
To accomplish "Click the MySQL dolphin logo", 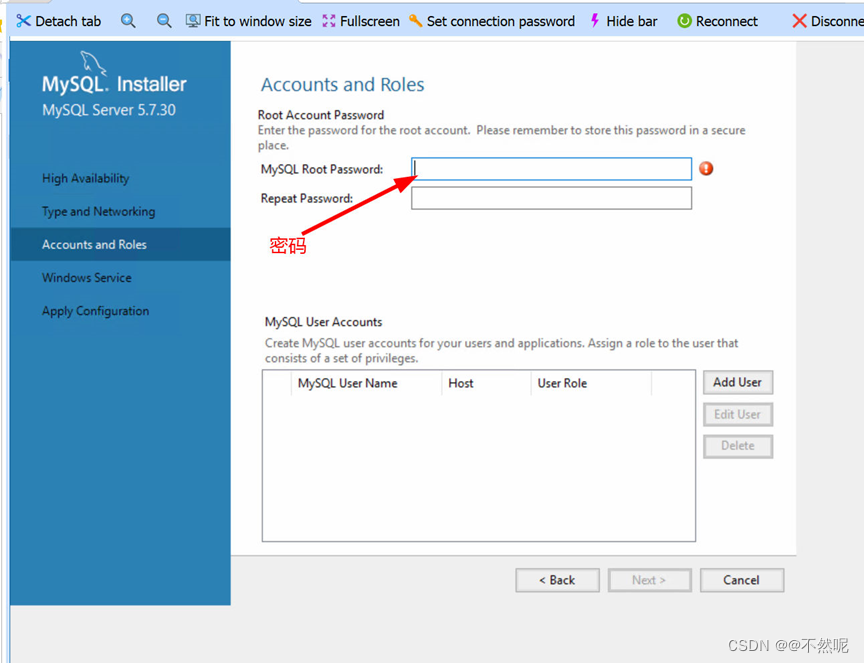I will pos(93,62).
